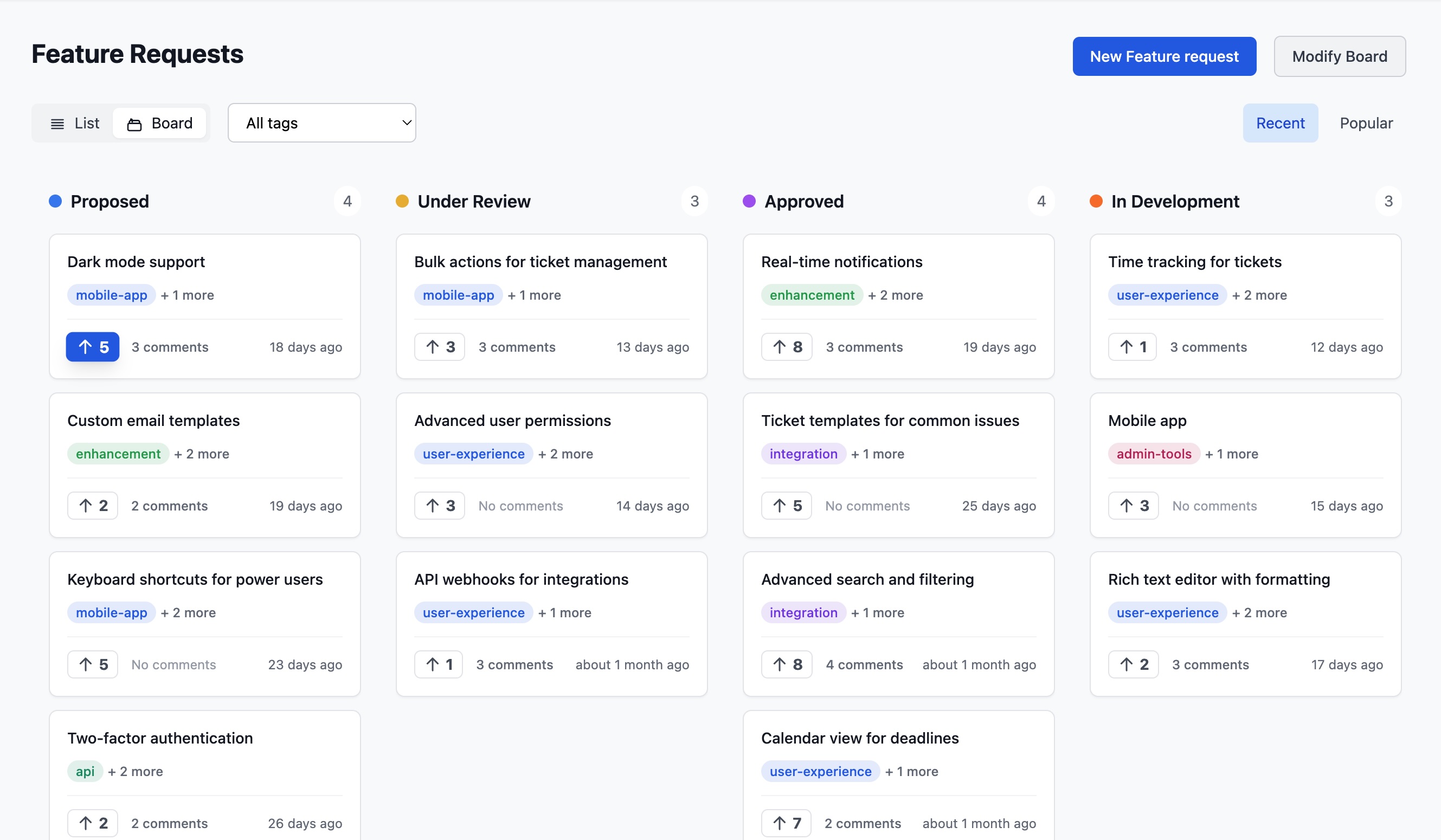The image size is (1441, 840).
Task: Open Keyboard shortcuts for power users title
Action: tap(195, 579)
